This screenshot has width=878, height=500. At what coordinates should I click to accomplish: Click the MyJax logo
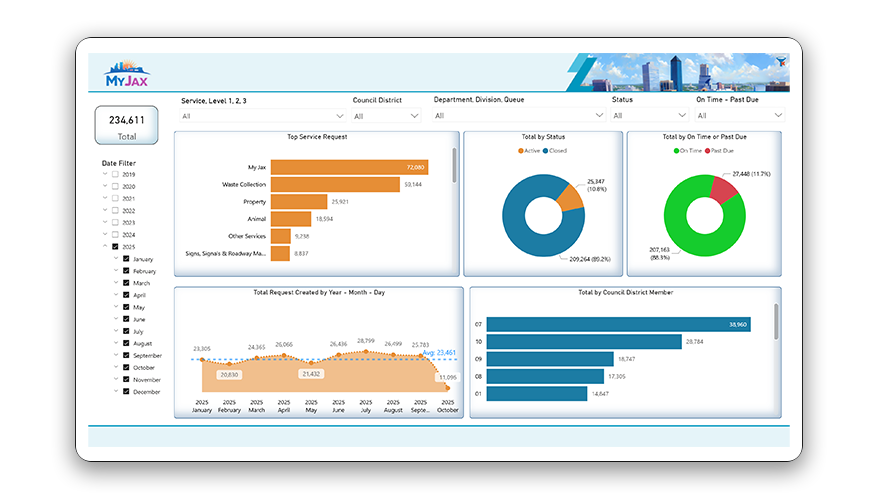(126, 74)
